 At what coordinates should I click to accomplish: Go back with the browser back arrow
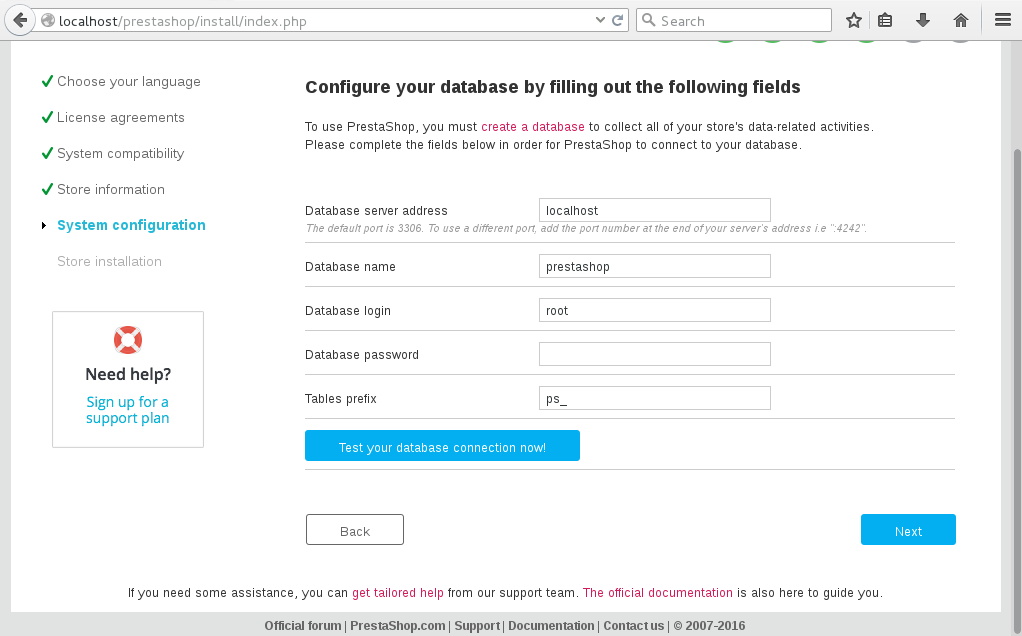[20, 21]
